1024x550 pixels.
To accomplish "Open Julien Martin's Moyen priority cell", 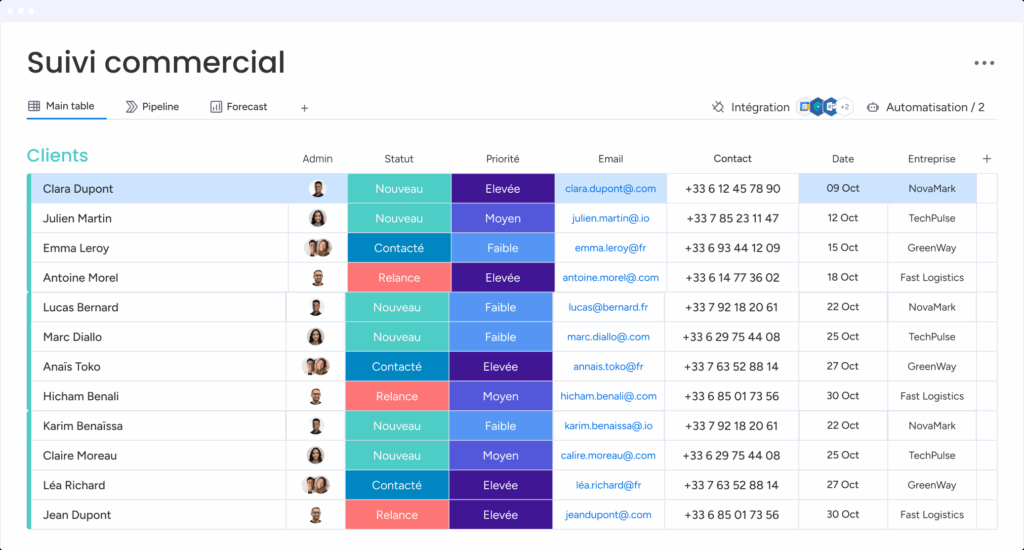I will coord(503,218).
